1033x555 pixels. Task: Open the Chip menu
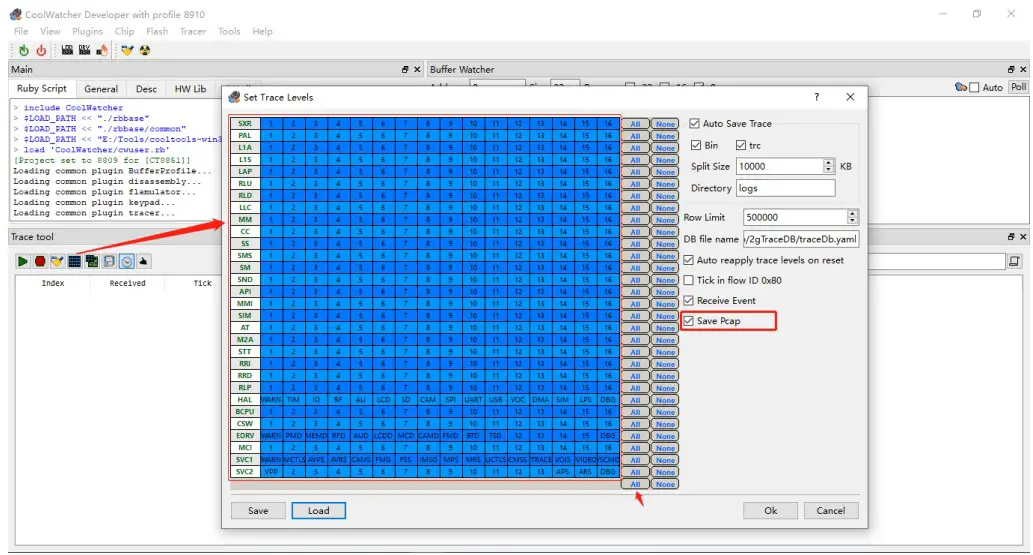tap(125, 31)
